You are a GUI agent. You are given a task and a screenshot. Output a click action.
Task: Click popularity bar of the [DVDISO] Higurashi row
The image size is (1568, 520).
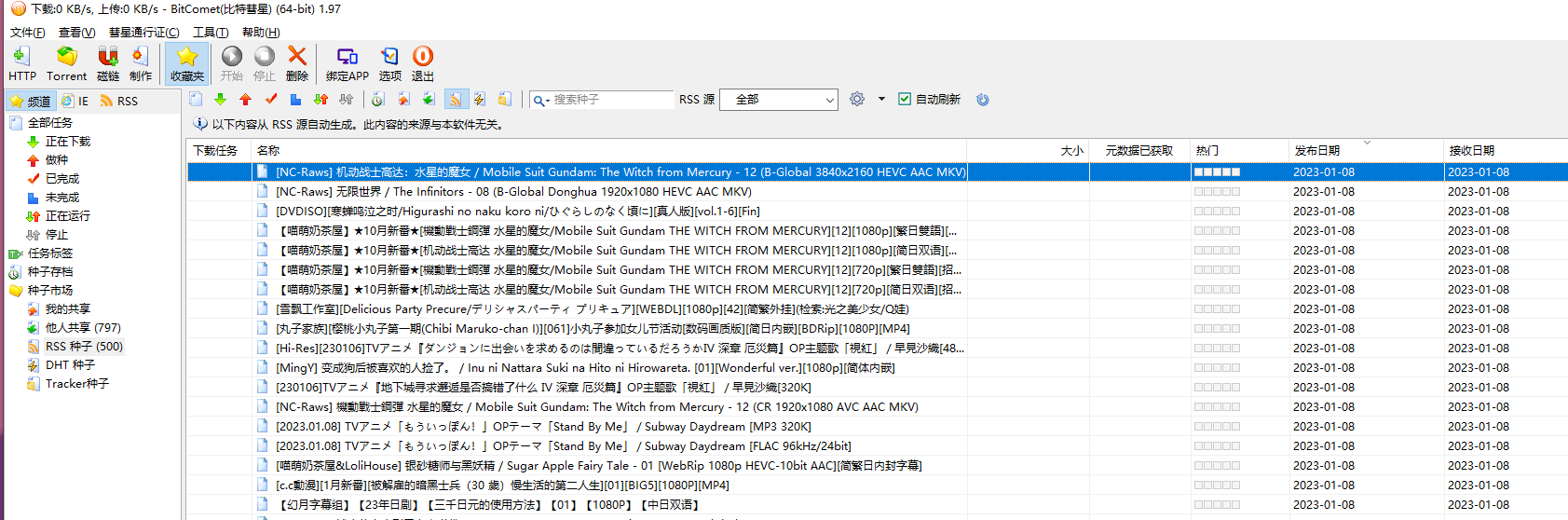point(1217,211)
